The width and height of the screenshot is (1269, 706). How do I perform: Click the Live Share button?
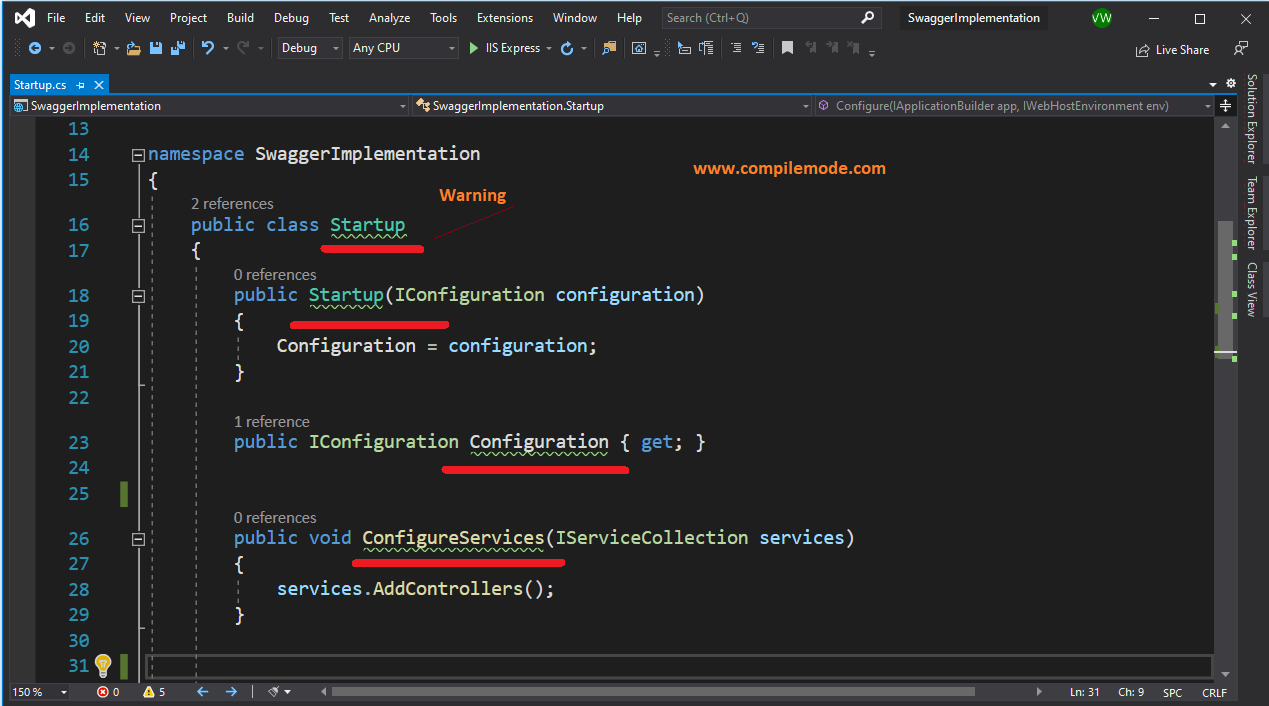click(x=1172, y=49)
